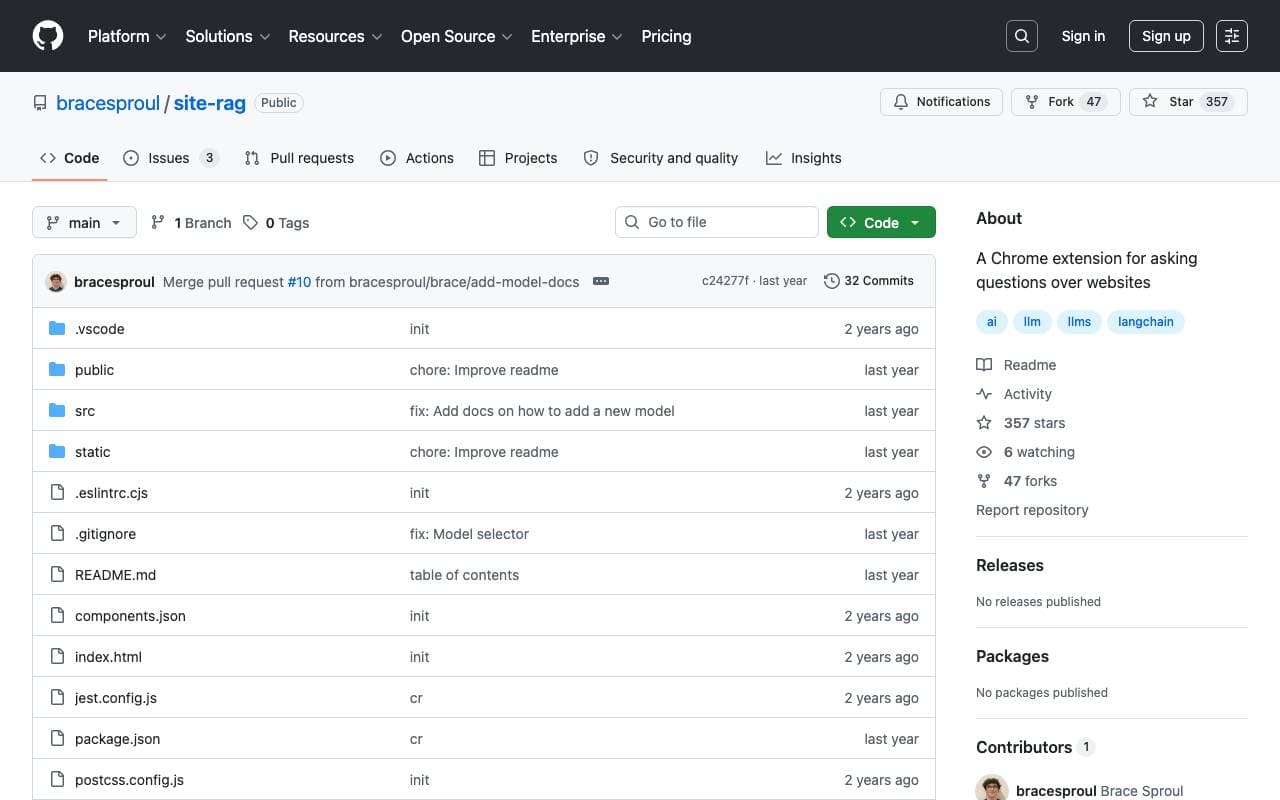Switch to the Code tab
Image resolution: width=1280 pixels, height=800 pixels.
point(70,158)
